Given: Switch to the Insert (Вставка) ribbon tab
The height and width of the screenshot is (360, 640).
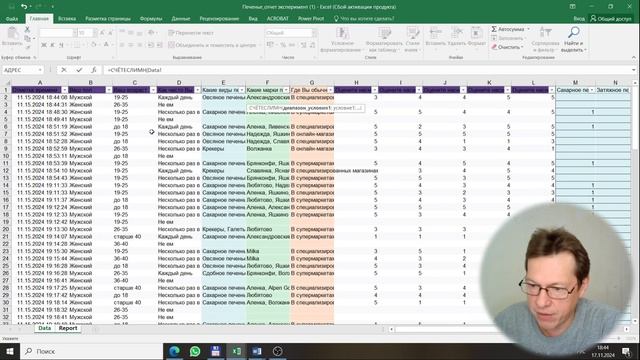Looking at the screenshot, I should point(67,19).
